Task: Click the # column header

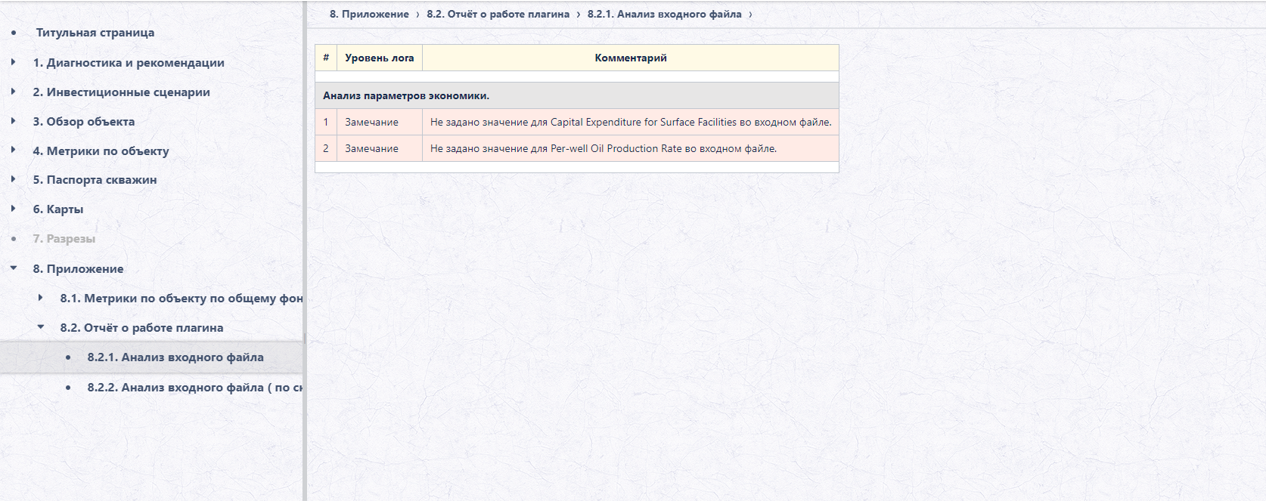Action: coord(326,58)
